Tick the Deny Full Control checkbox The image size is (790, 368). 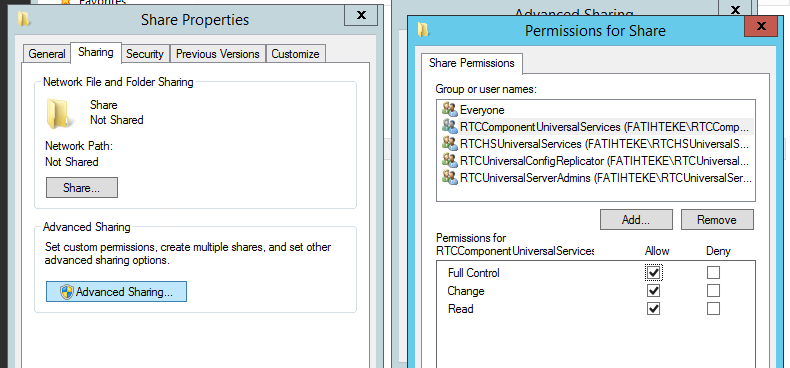coord(713,273)
